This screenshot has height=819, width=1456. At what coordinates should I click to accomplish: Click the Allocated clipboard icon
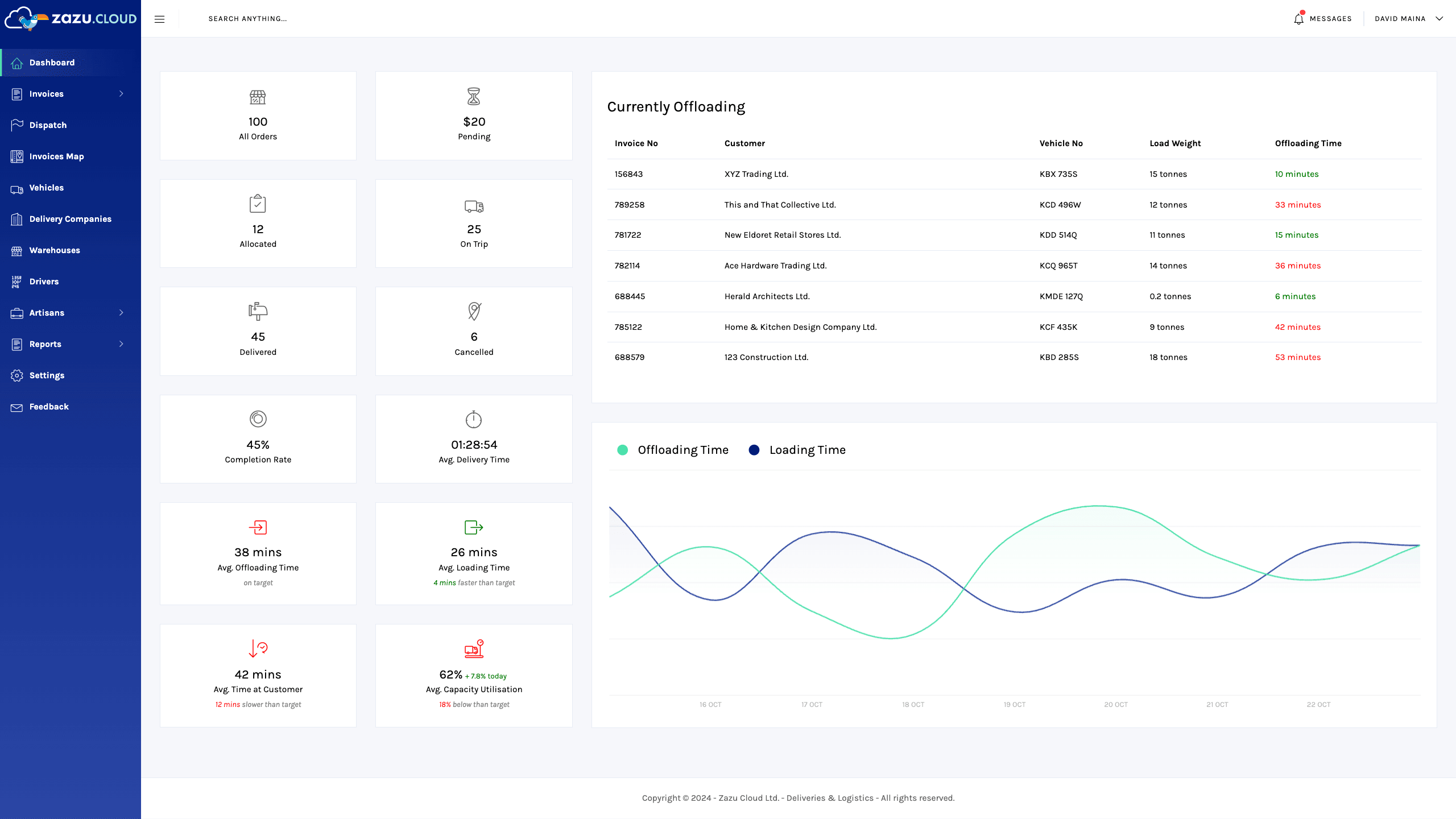(x=258, y=204)
